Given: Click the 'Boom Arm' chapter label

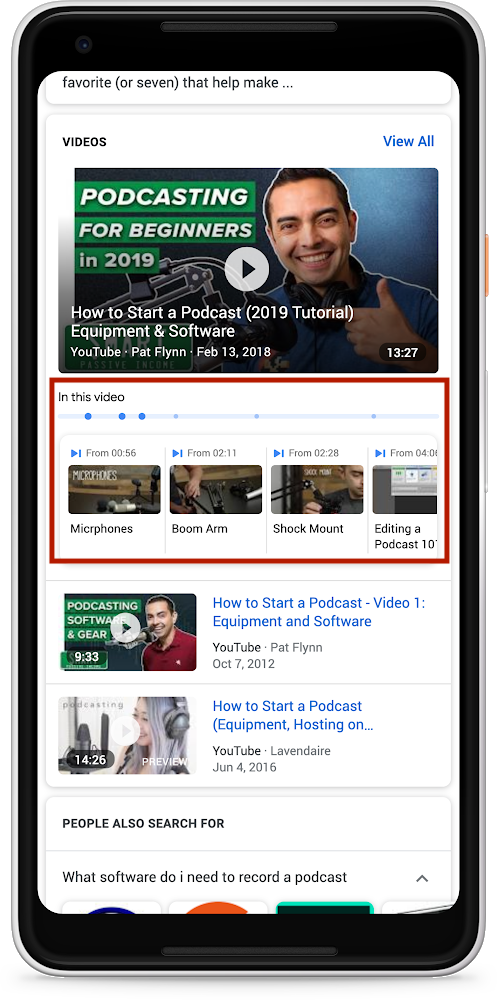Looking at the screenshot, I should pos(200,529).
